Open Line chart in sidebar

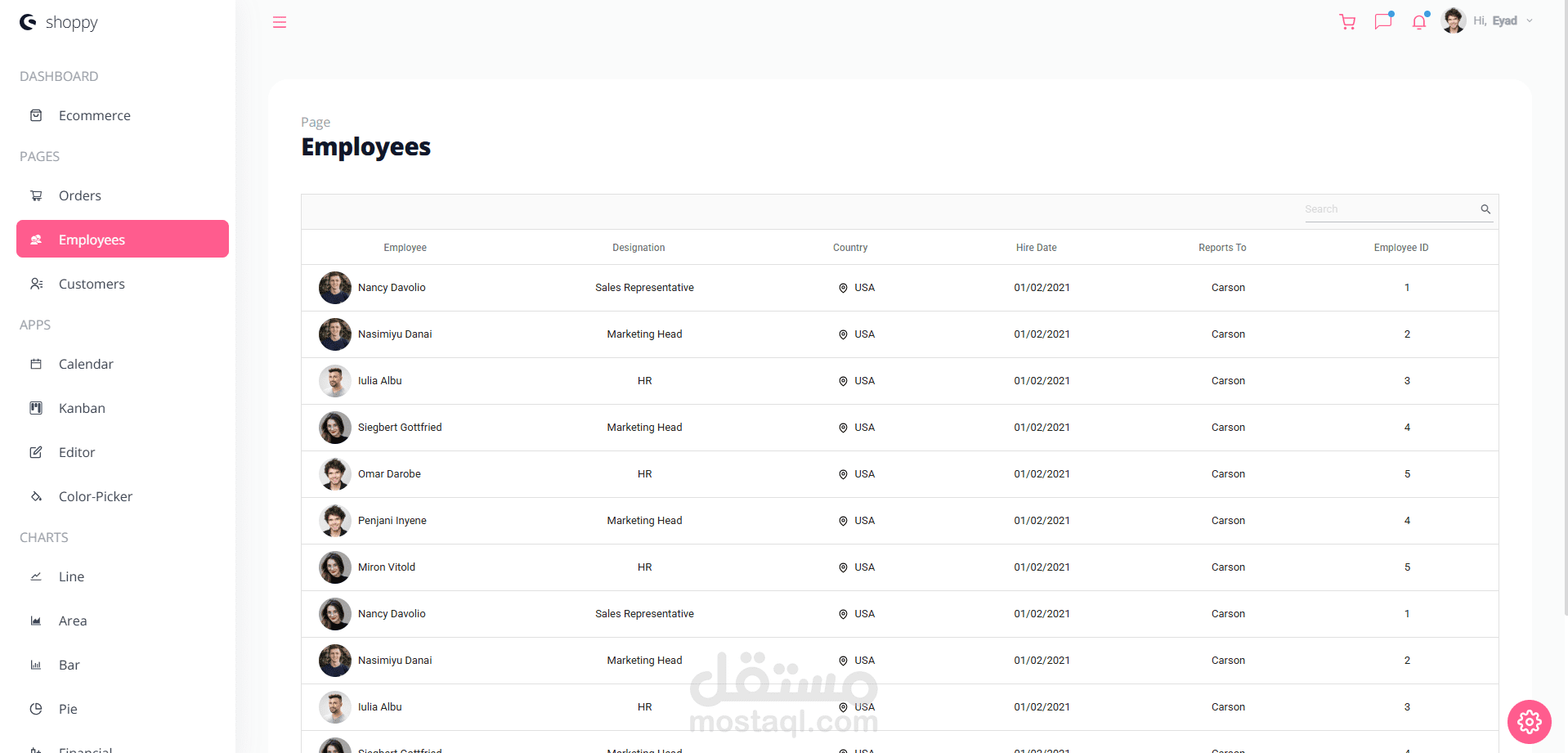123,576
